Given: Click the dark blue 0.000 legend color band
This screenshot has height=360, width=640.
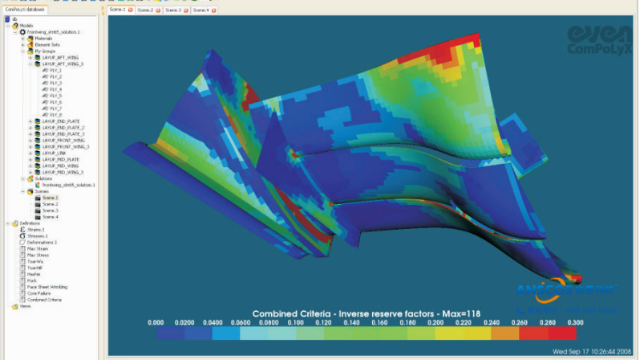Looking at the screenshot, I should (x=170, y=333).
